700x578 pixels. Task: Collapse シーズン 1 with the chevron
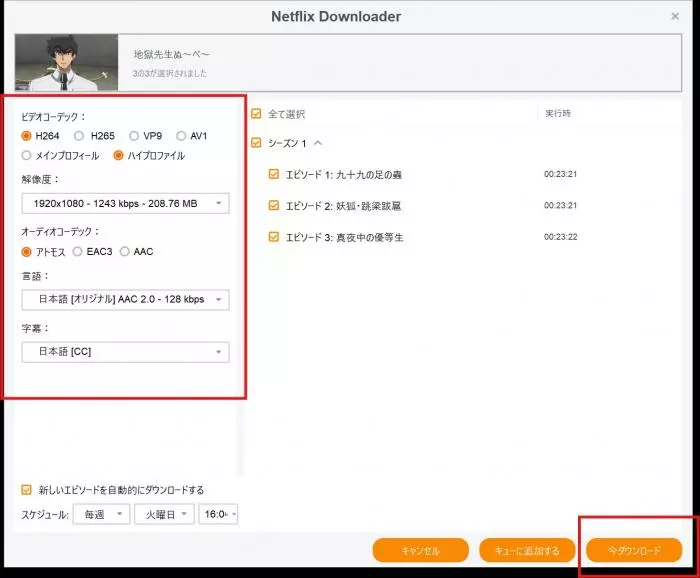[x=318, y=143]
